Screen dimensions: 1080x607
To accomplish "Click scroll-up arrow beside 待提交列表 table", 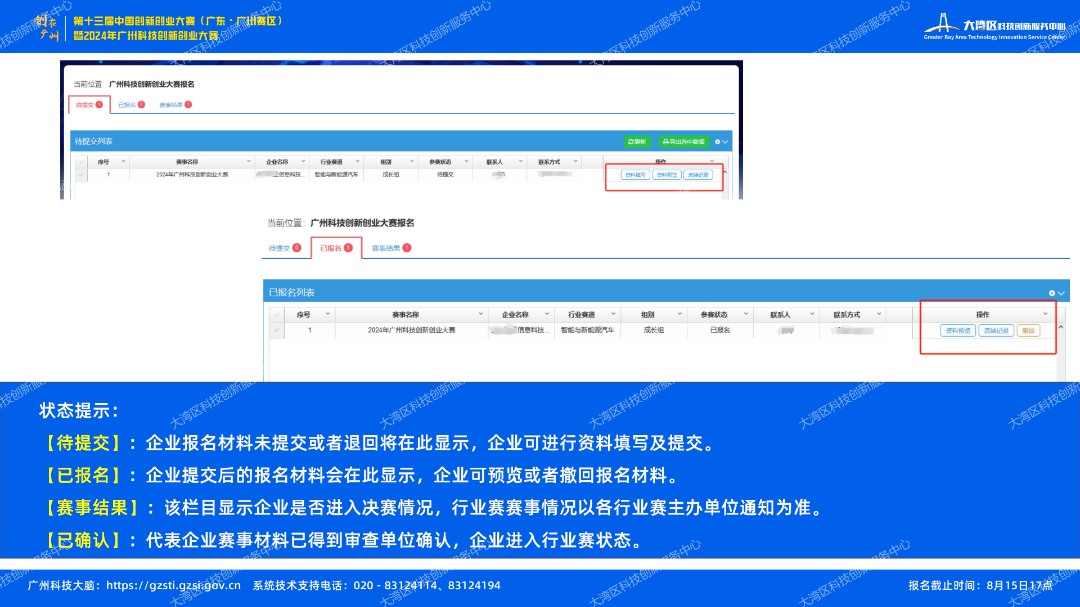I will (x=725, y=172).
